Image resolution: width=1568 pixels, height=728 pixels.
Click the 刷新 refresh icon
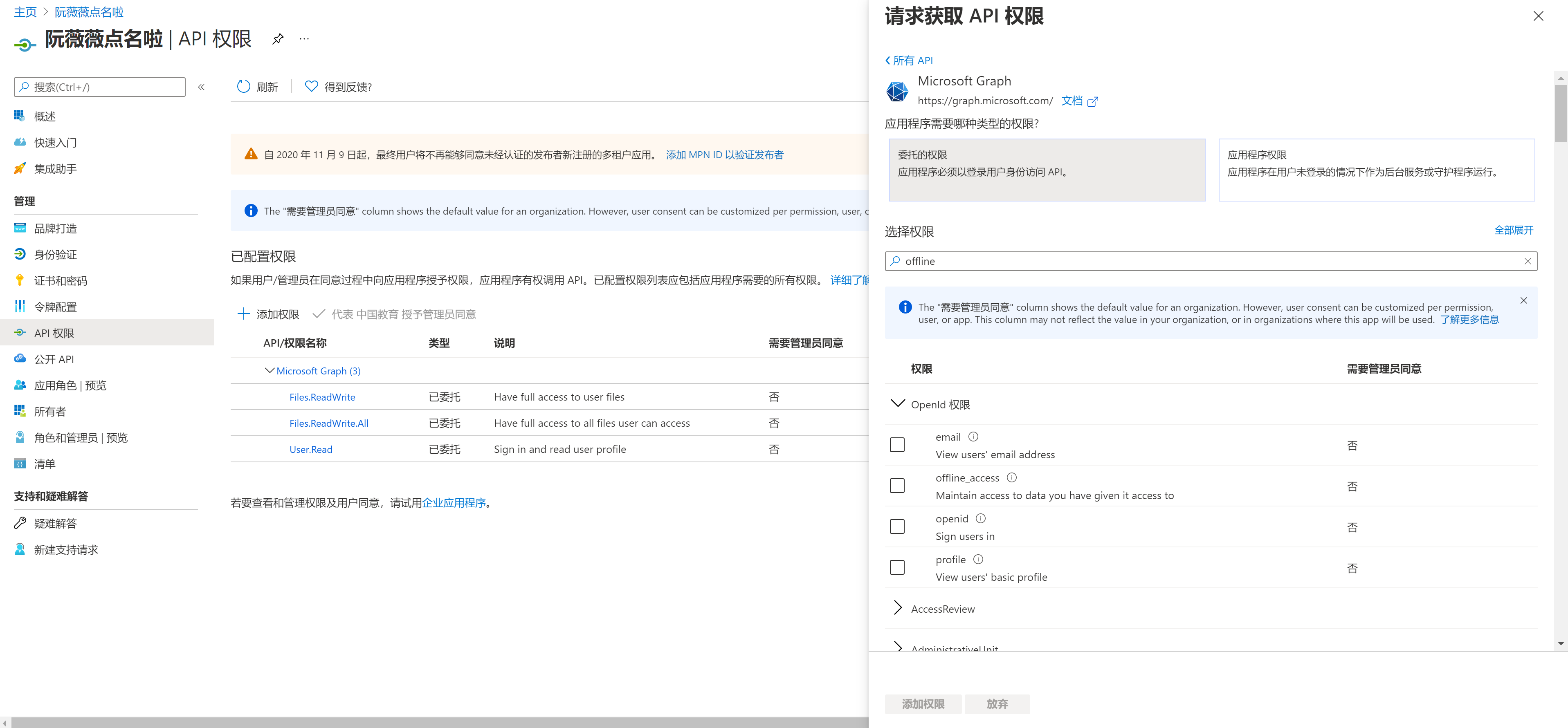(244, 86)
